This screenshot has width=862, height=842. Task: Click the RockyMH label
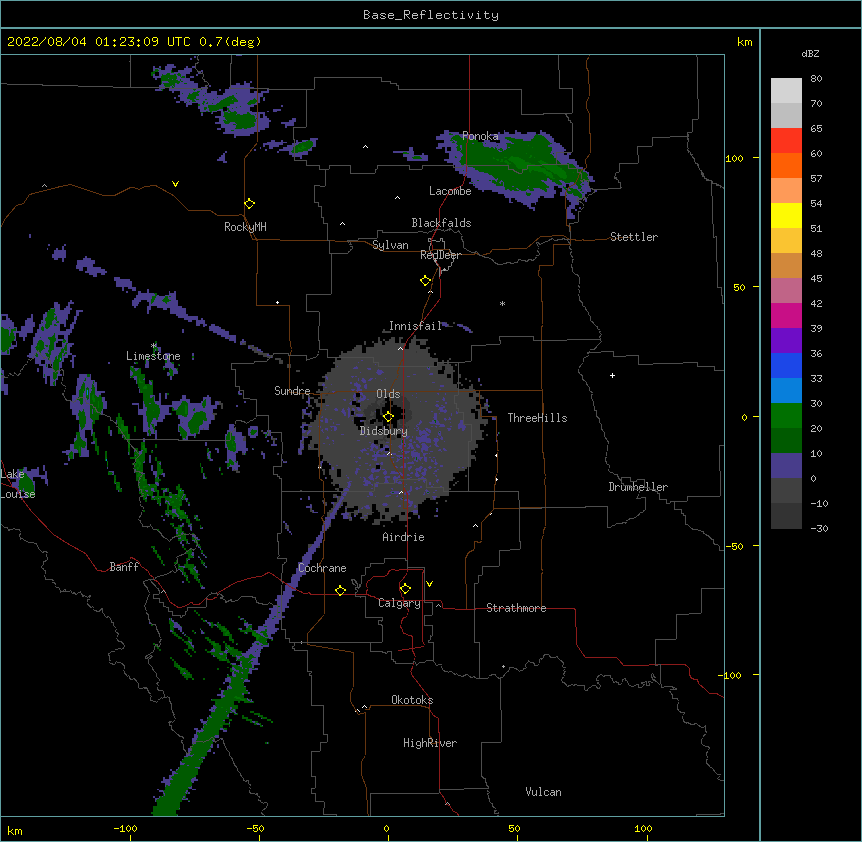(x=245, y=227)
